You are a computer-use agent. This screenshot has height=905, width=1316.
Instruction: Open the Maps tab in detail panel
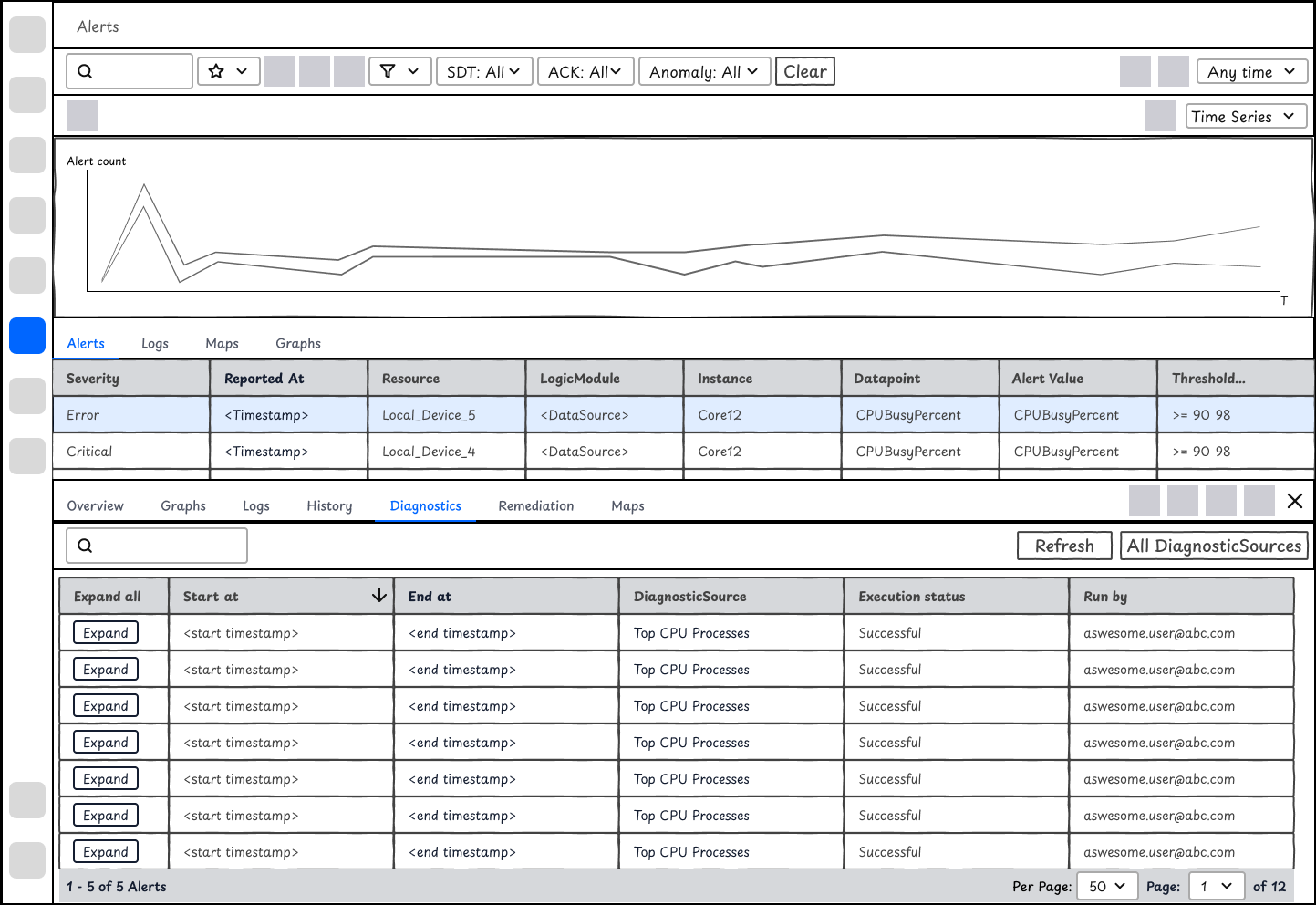627,505
